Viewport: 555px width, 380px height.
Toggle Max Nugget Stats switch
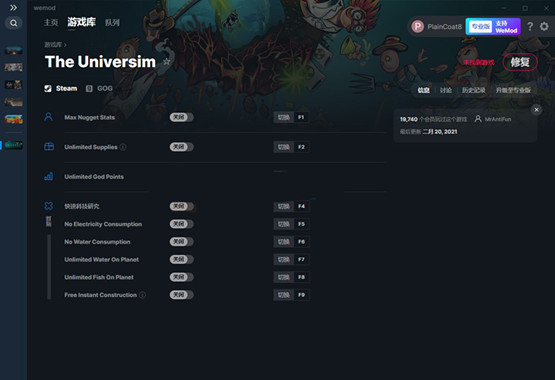[181, 117]
